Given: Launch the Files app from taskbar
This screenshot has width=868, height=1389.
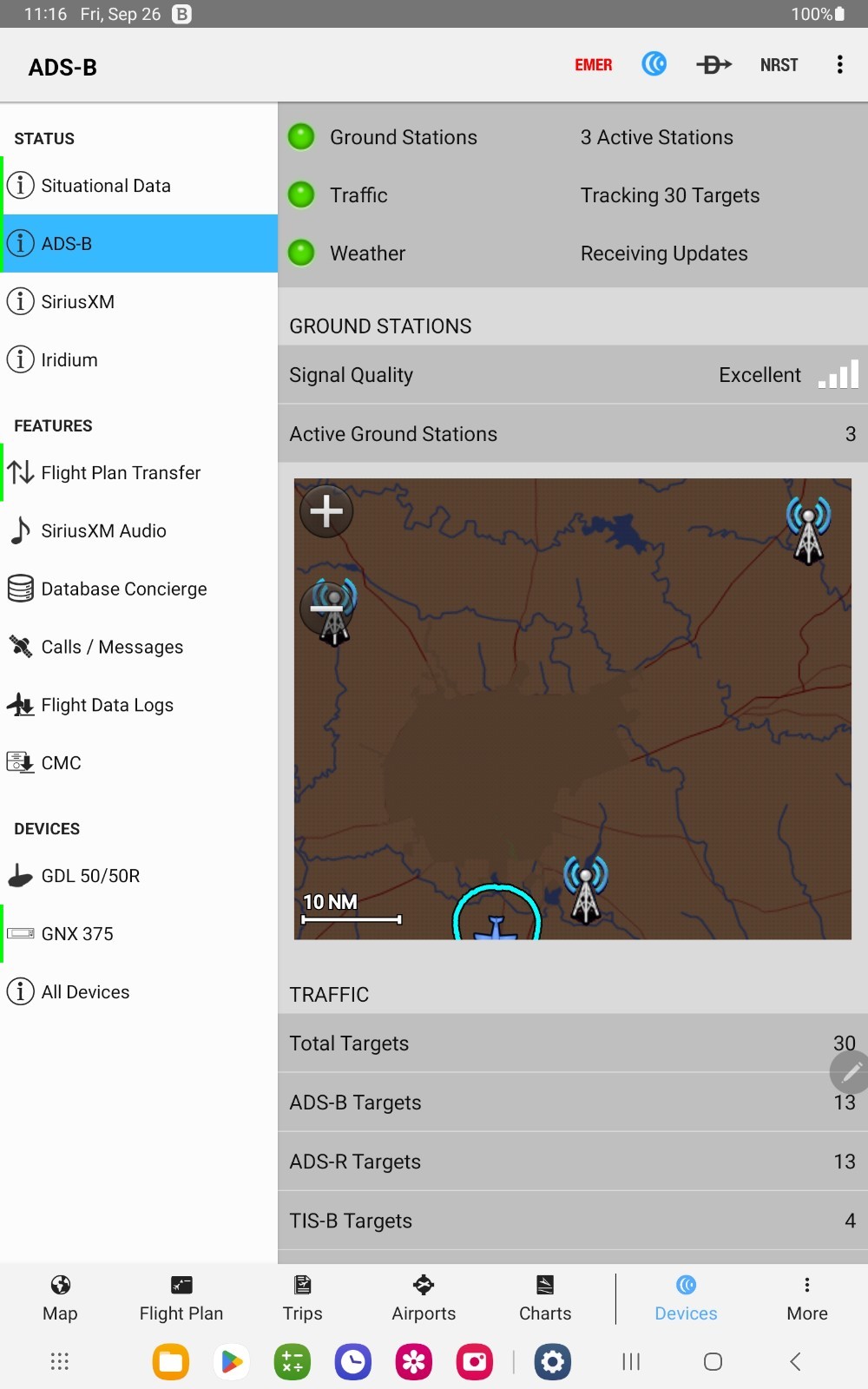Looking at the screenshot, I should [171, 1361].
